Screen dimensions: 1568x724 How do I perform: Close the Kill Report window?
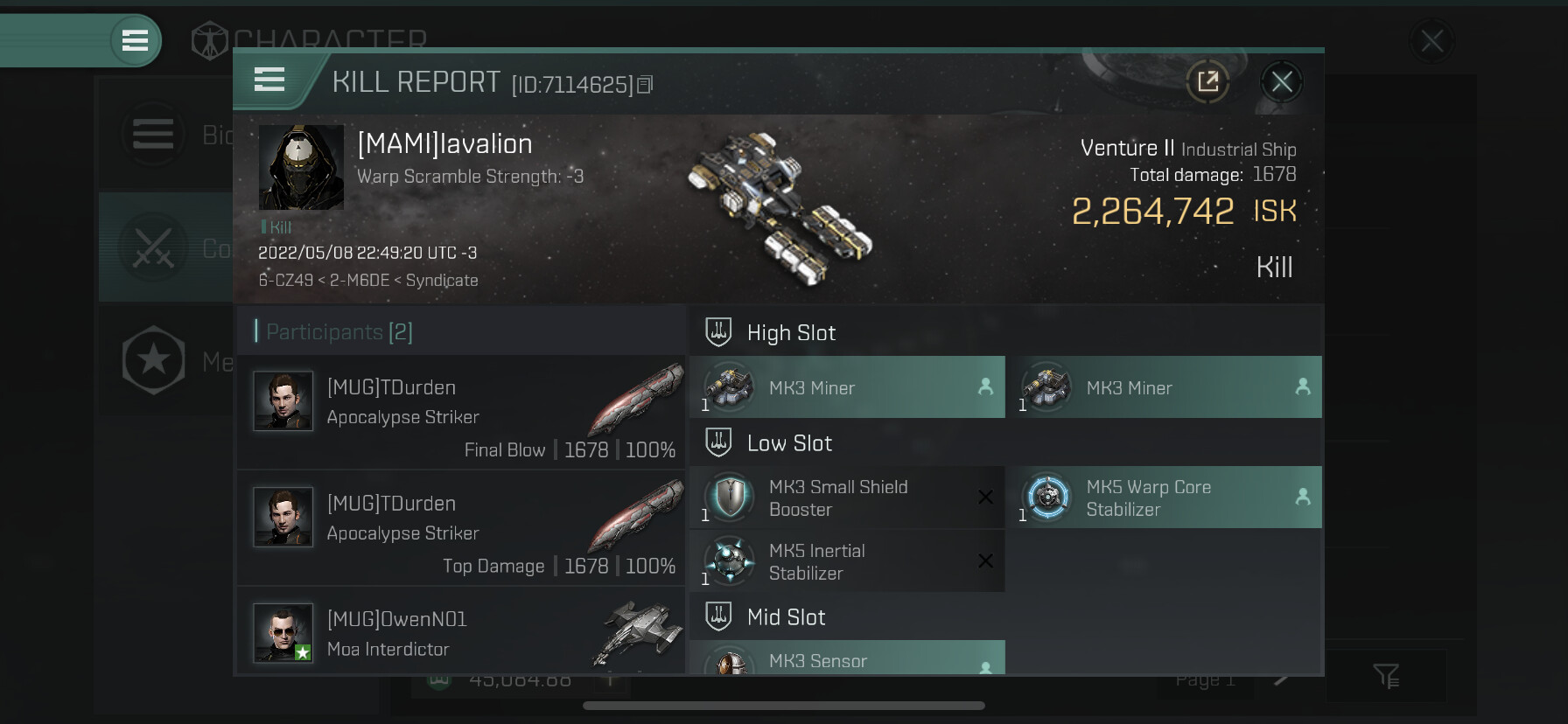(1282, 82)
